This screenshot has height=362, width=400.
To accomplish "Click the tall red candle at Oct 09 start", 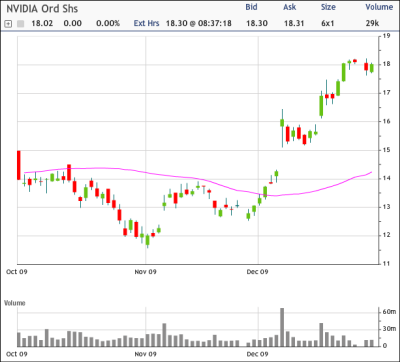I will coord(19,165).
